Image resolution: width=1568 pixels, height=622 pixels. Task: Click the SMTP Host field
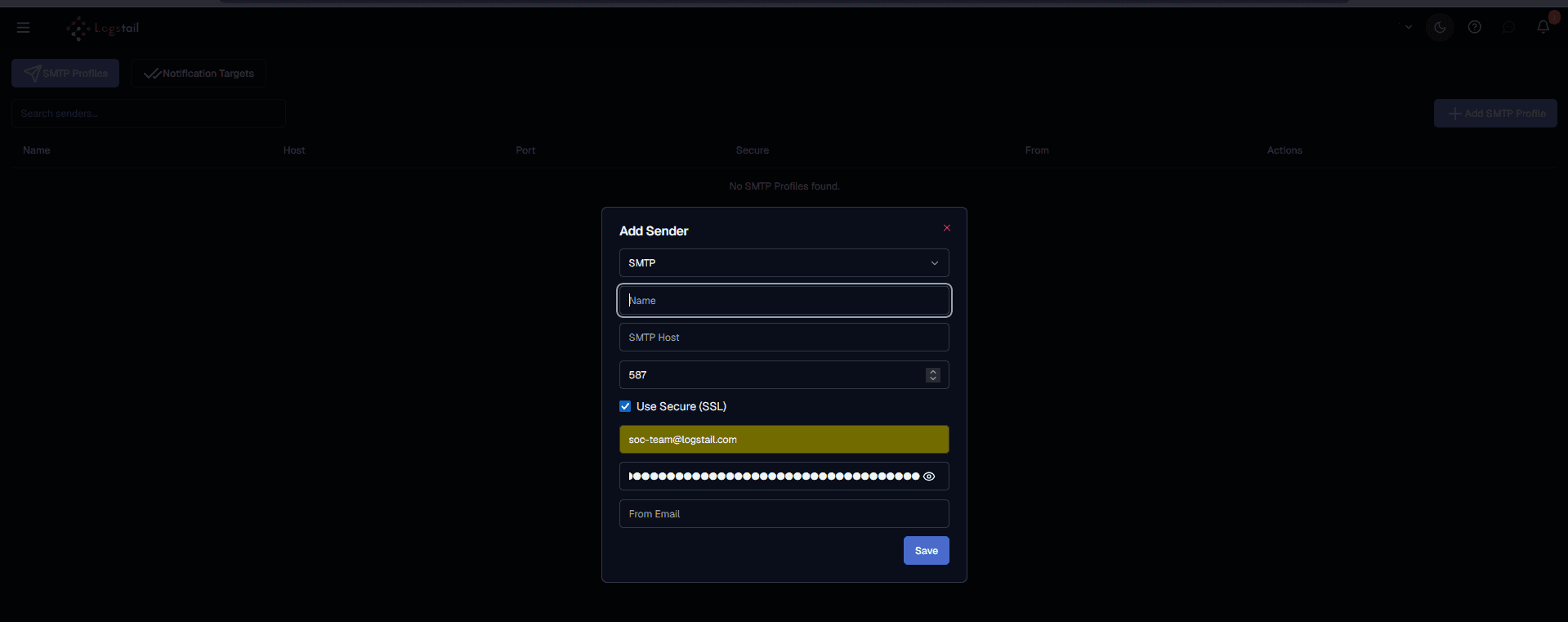(x=784, y=338)
